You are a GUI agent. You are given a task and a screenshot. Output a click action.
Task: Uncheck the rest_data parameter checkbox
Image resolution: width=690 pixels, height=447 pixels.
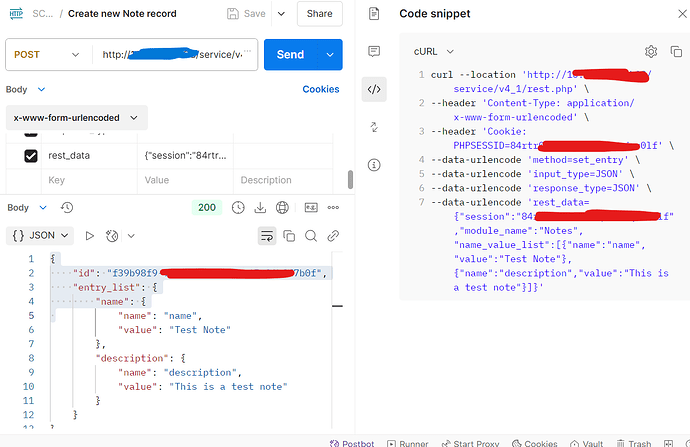pyautogui.click(x=31, y=156)
